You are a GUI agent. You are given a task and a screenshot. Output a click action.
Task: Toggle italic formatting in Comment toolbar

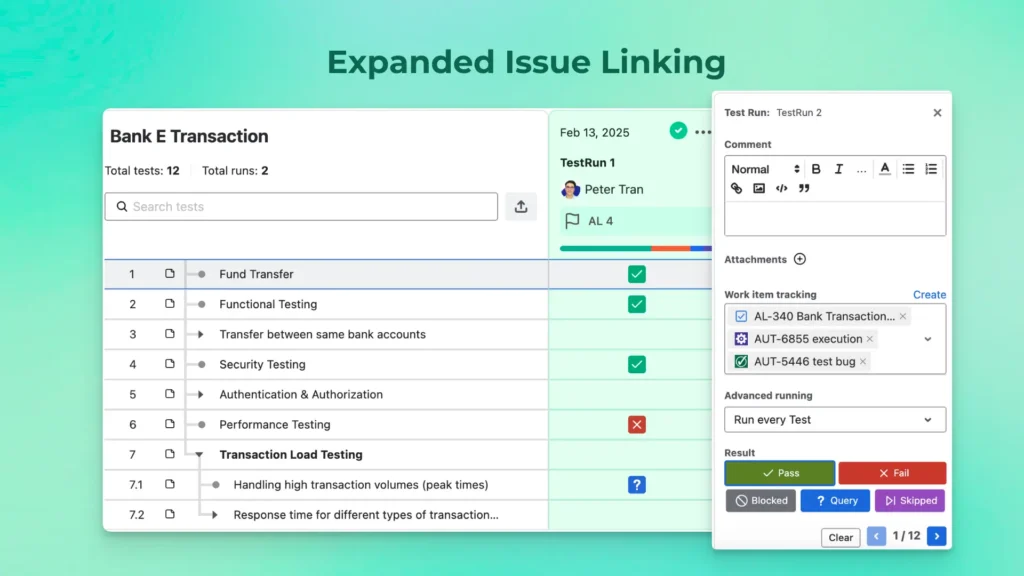point(839,169)
